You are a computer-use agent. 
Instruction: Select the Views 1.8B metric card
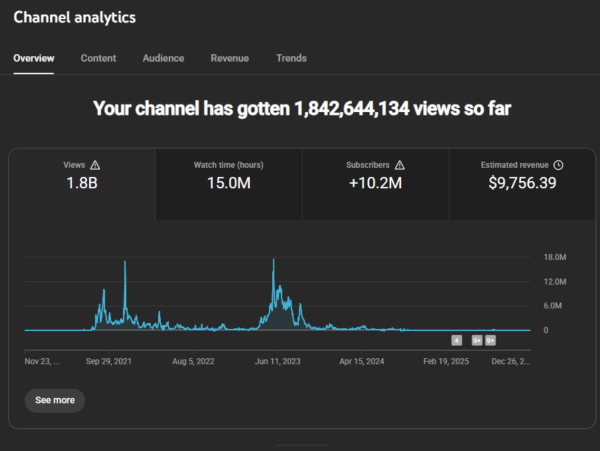pyautogui.click(x=83, y=184)
